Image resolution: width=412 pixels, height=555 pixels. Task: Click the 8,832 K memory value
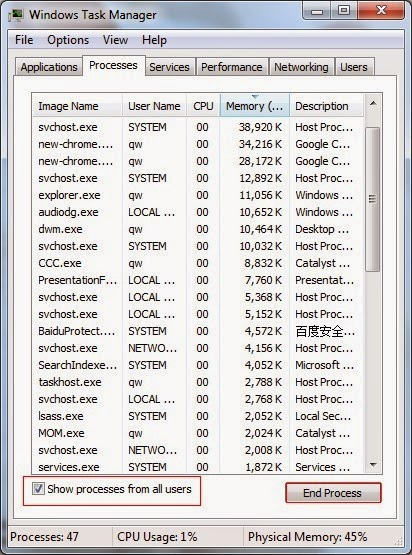click(x=263, y=263)
